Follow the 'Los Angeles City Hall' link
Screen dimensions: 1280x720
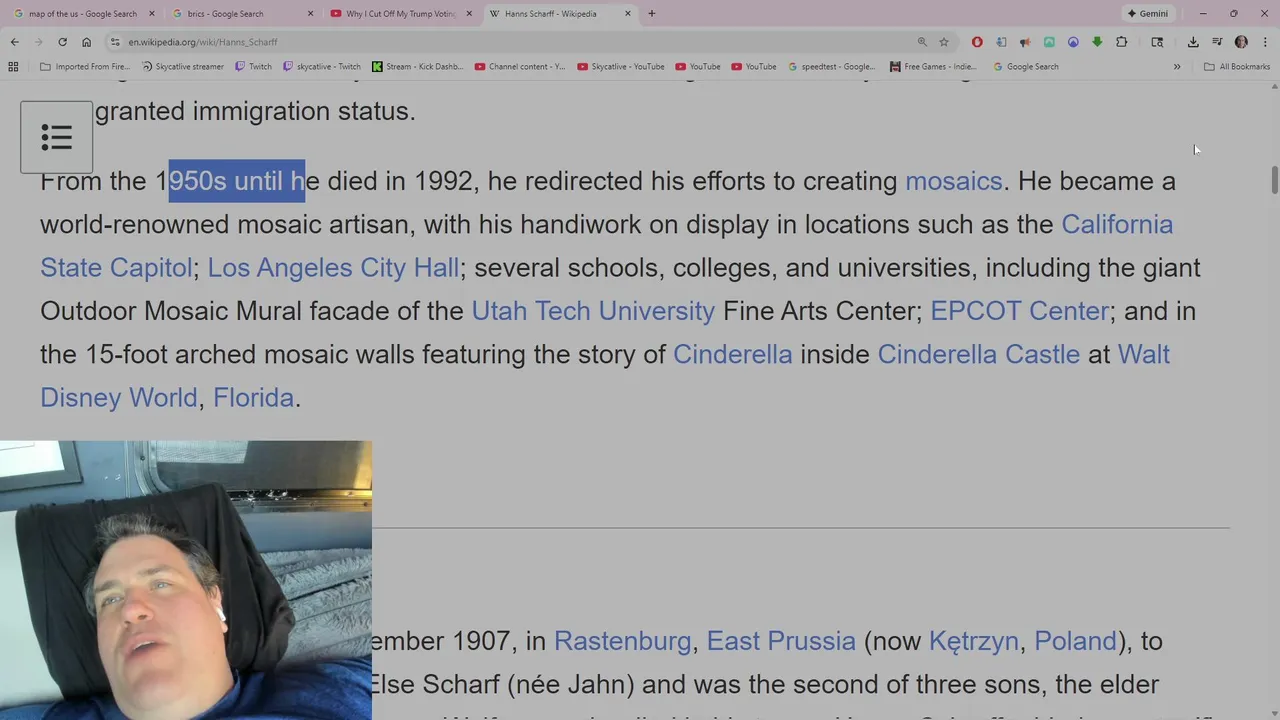tap(333, 268)
